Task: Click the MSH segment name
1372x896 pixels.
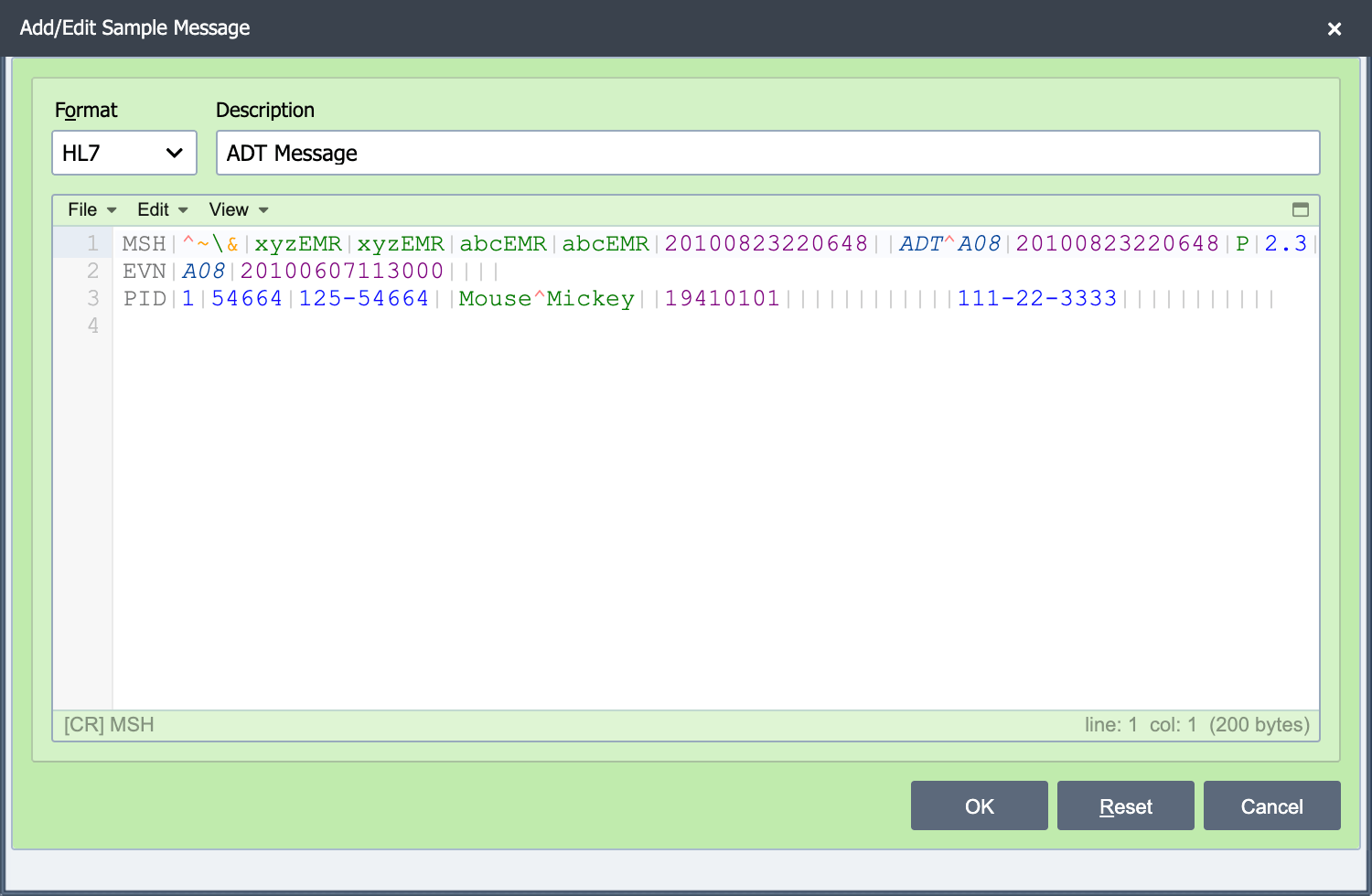Action: click(145, 244)
